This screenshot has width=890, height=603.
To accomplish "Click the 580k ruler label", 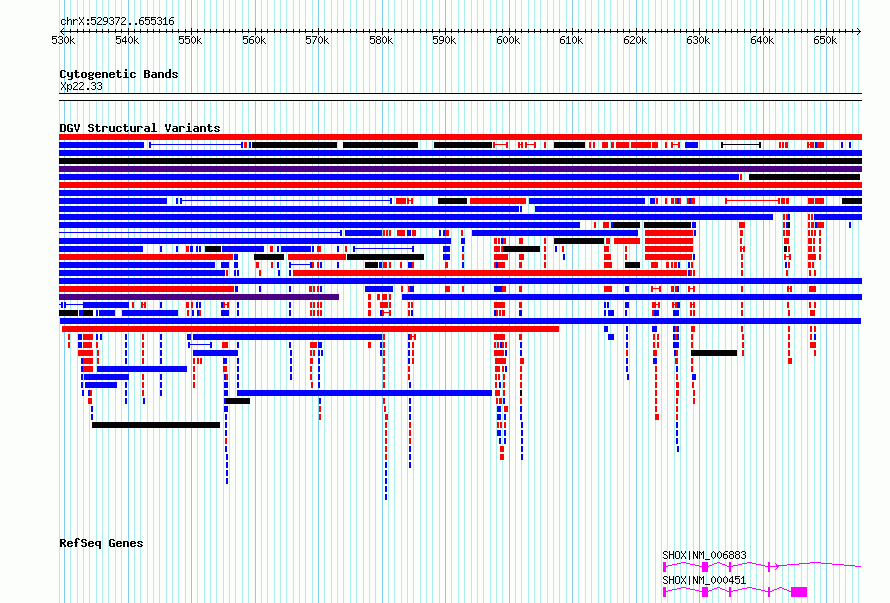I will tap(381, 41).
